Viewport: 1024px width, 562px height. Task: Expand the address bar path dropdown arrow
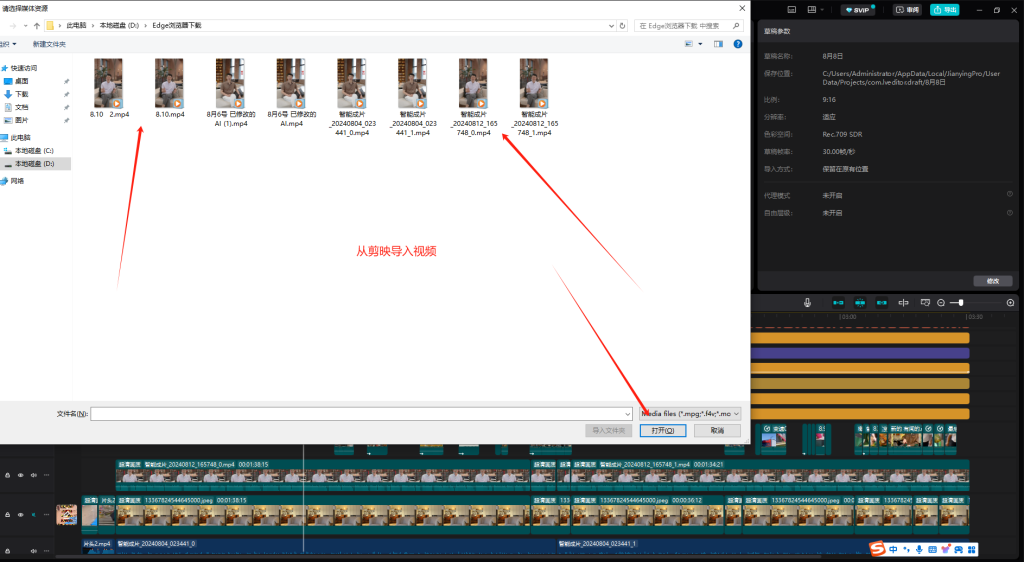pyautogui.click(x=611, y=25)
